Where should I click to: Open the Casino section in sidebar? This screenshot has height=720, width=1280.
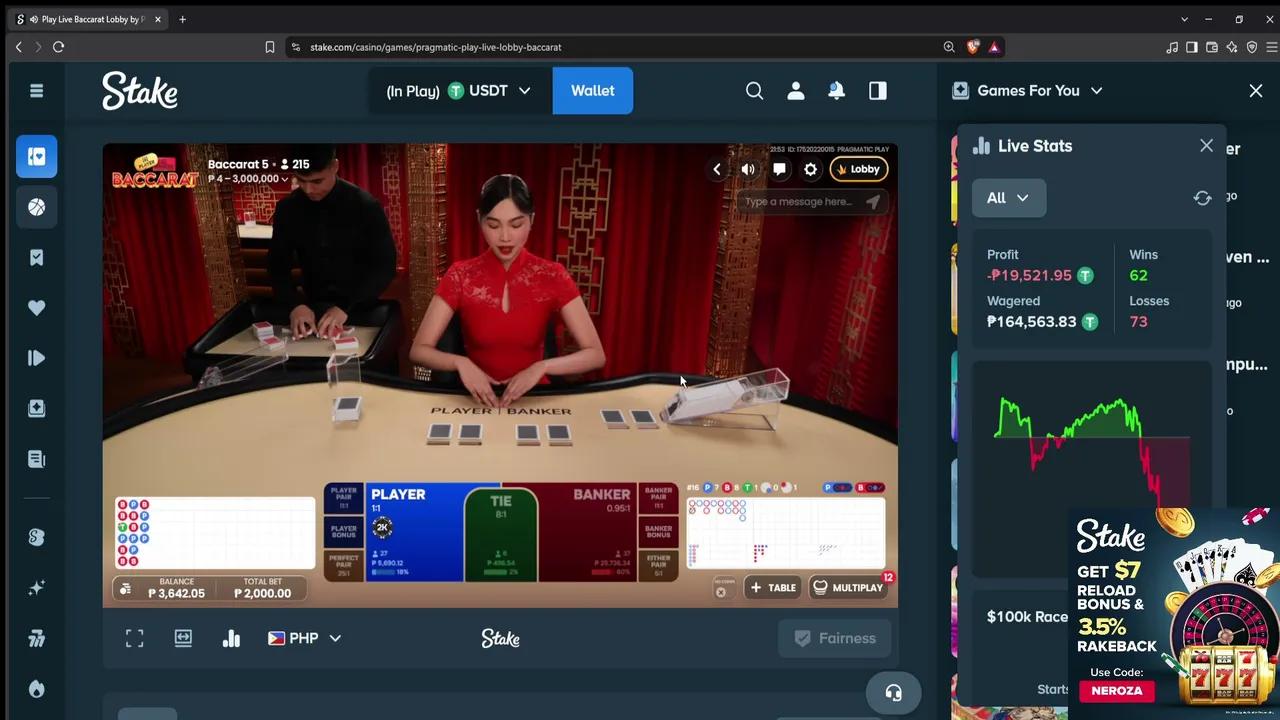coord(37,156)
